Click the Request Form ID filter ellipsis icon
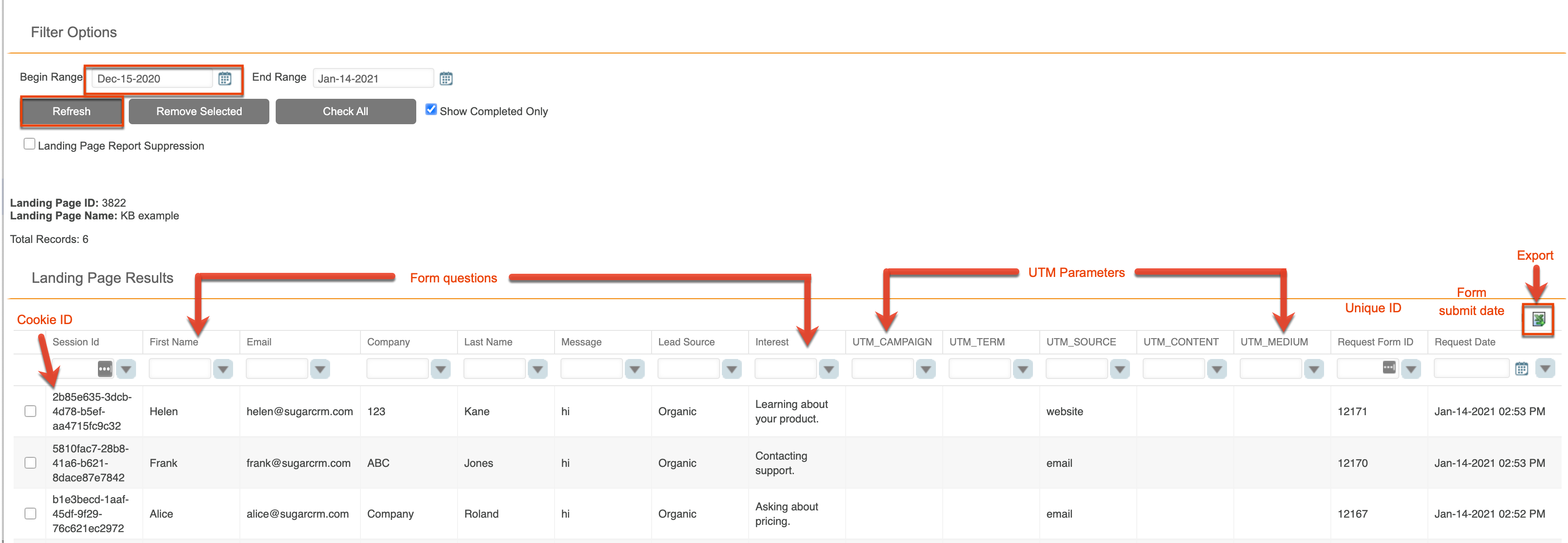 click(1389, 368)
